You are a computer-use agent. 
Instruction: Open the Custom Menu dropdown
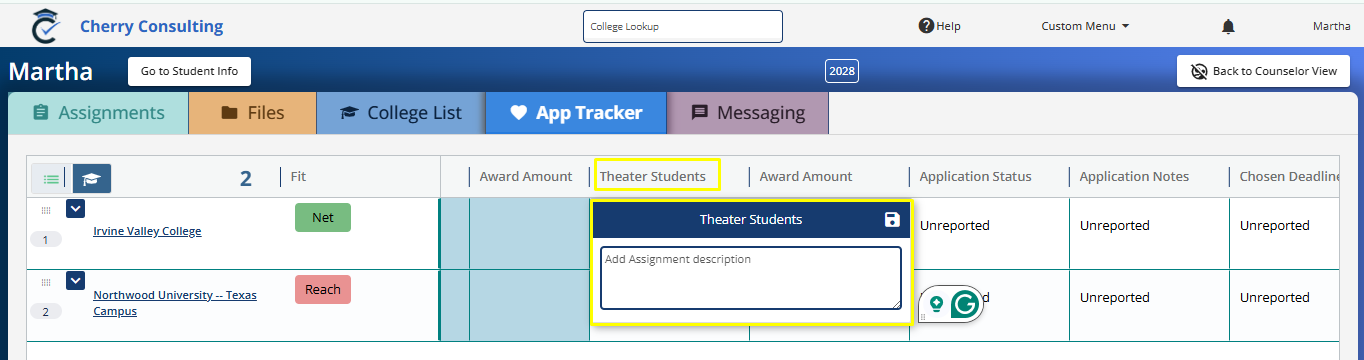1085,26
